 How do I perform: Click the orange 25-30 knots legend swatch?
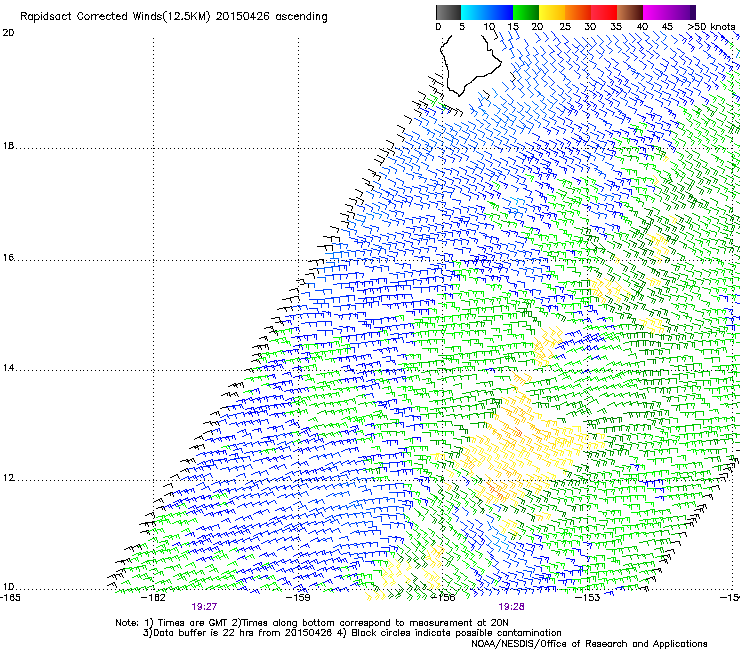point(578,12)
